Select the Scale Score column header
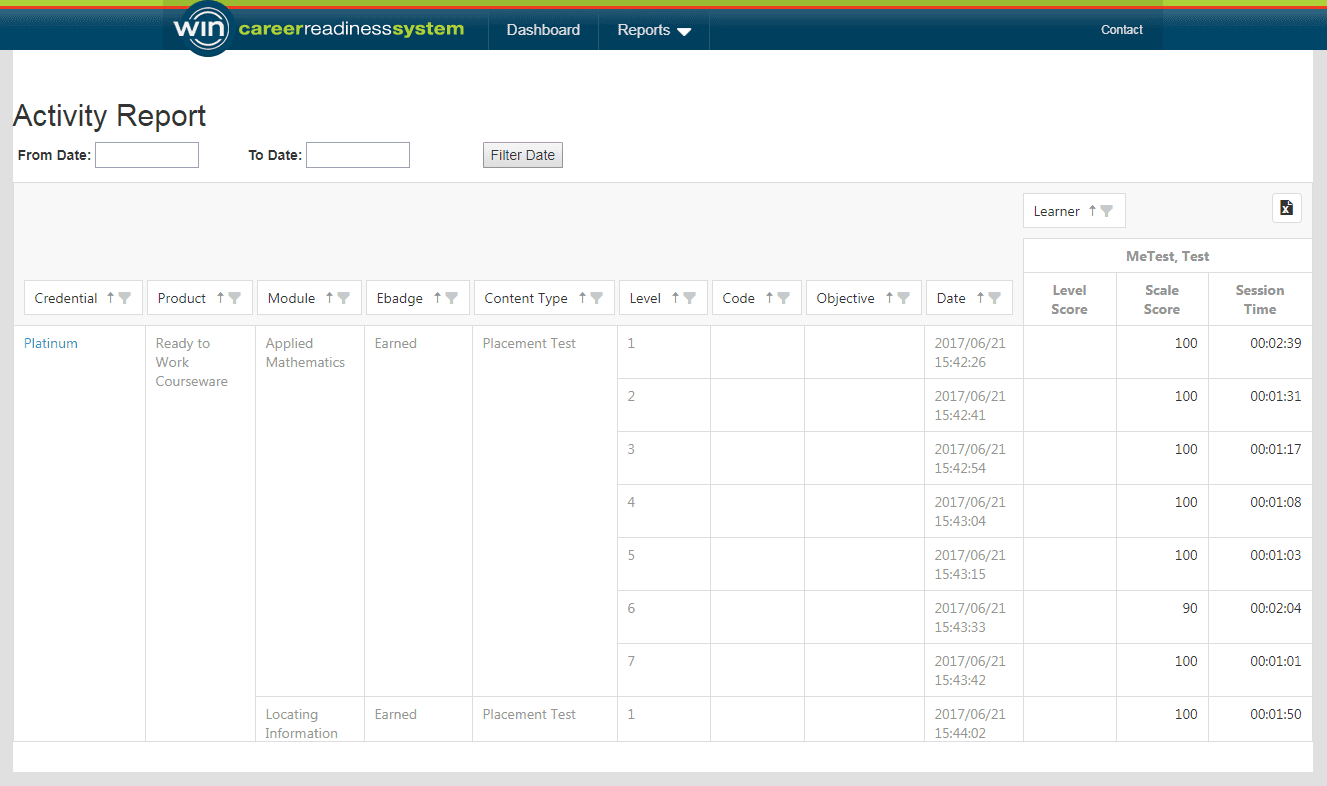This screenshot has width=1327, height=786. (x=1162, y=300)
